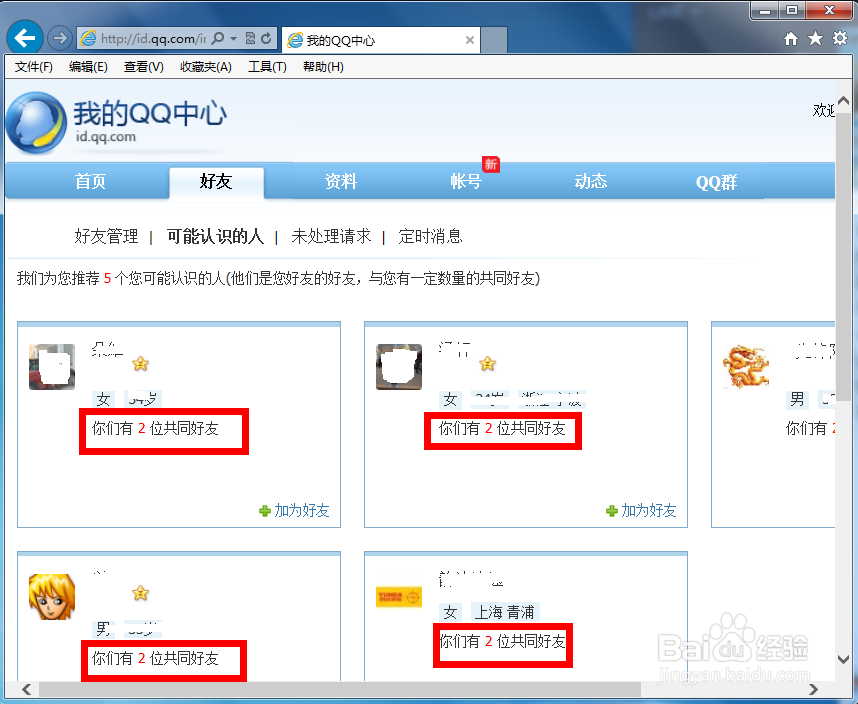Open the 定时消息 sub-page link
This screenshot has height=704, width=858.
431,236
